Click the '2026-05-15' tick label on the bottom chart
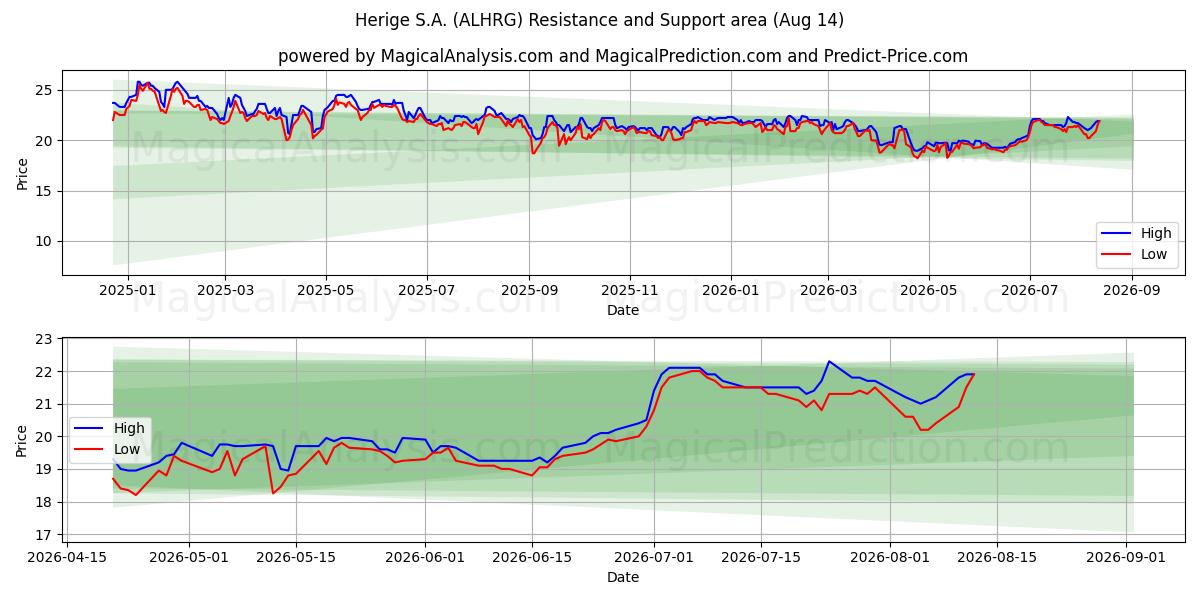 coord(296,558)
